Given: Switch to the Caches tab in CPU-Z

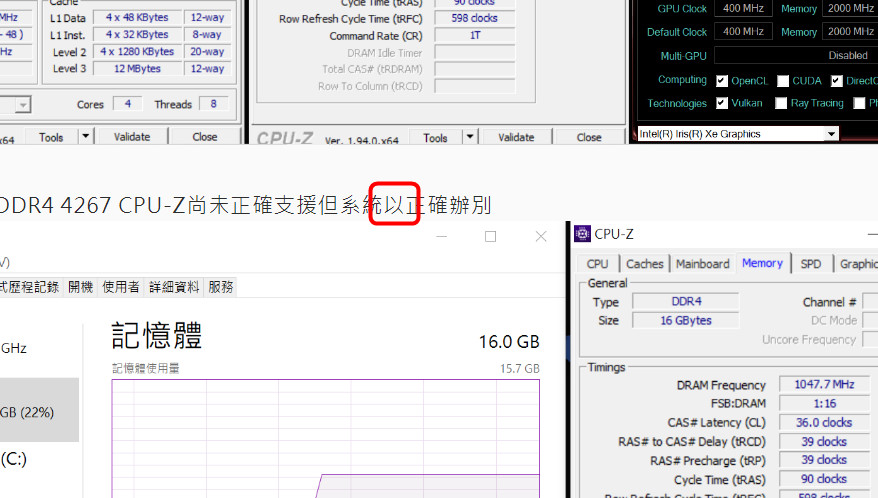Looking at the screenshot, I should (645, 264).
